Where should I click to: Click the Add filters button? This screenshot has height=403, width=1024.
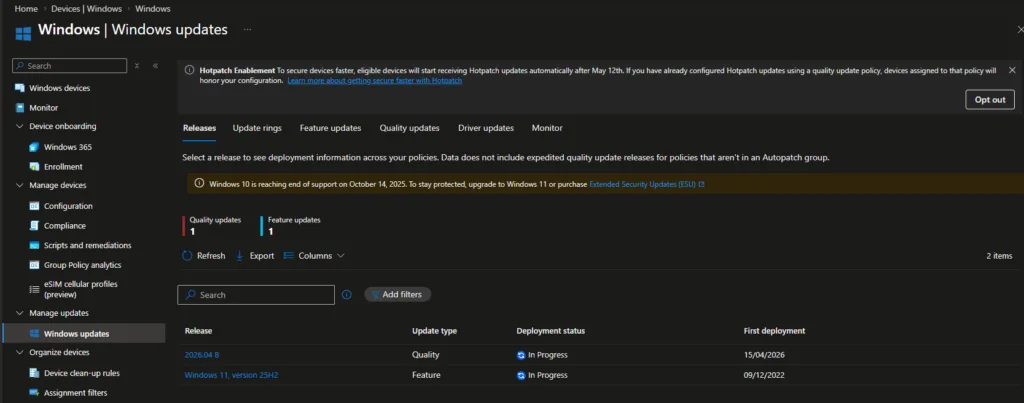tap(398, 295)
